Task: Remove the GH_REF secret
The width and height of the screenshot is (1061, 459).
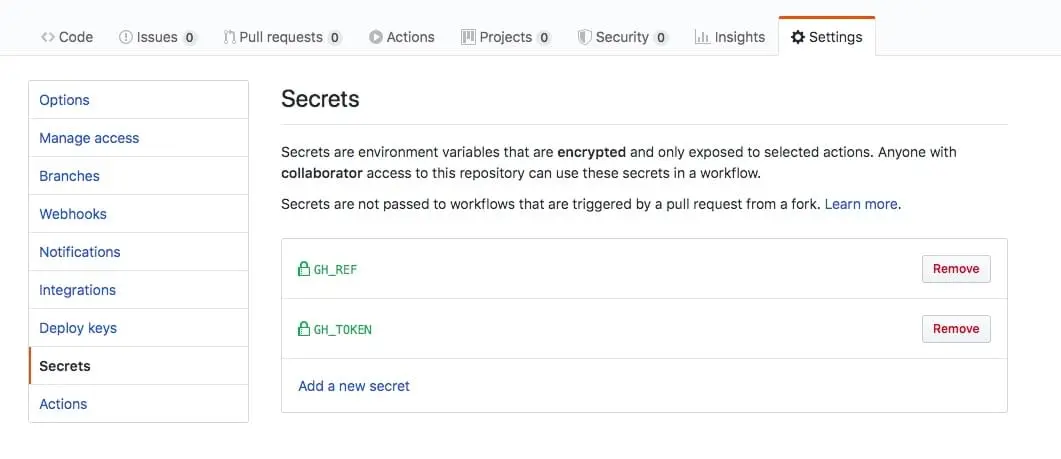Action: point(955,269)
